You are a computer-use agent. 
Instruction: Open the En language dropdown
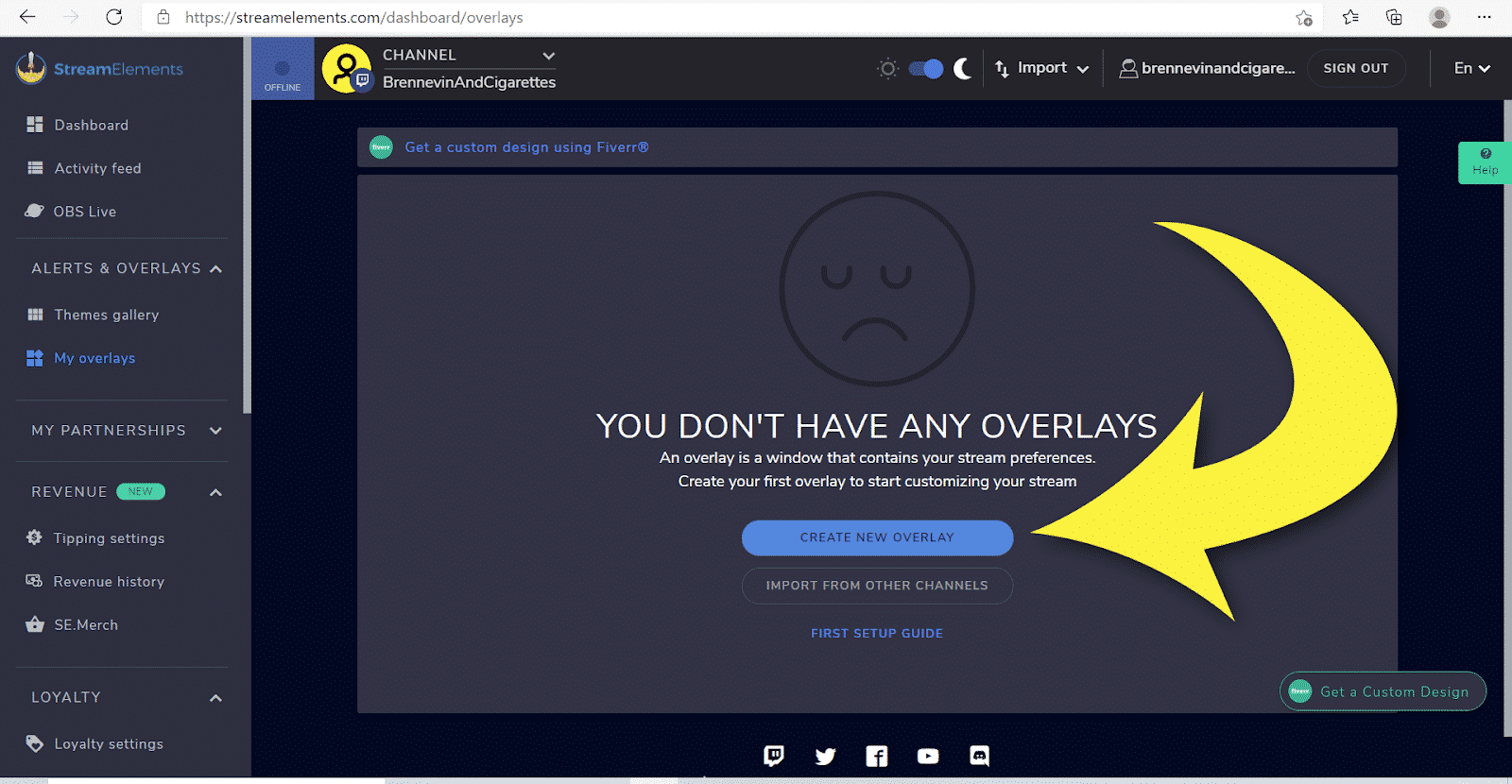coord(1471,68)
